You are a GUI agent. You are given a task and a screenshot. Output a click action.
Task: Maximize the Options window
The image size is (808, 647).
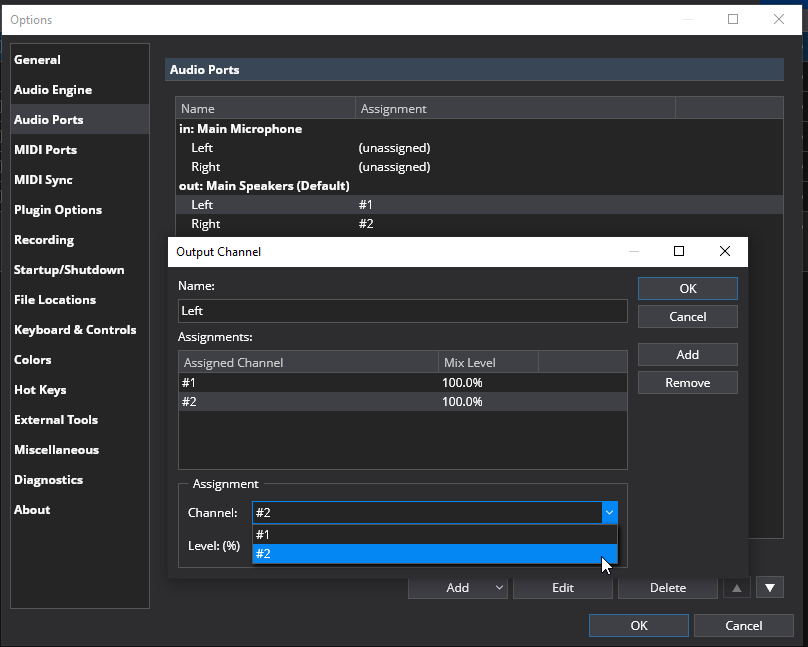click(733, 20)
